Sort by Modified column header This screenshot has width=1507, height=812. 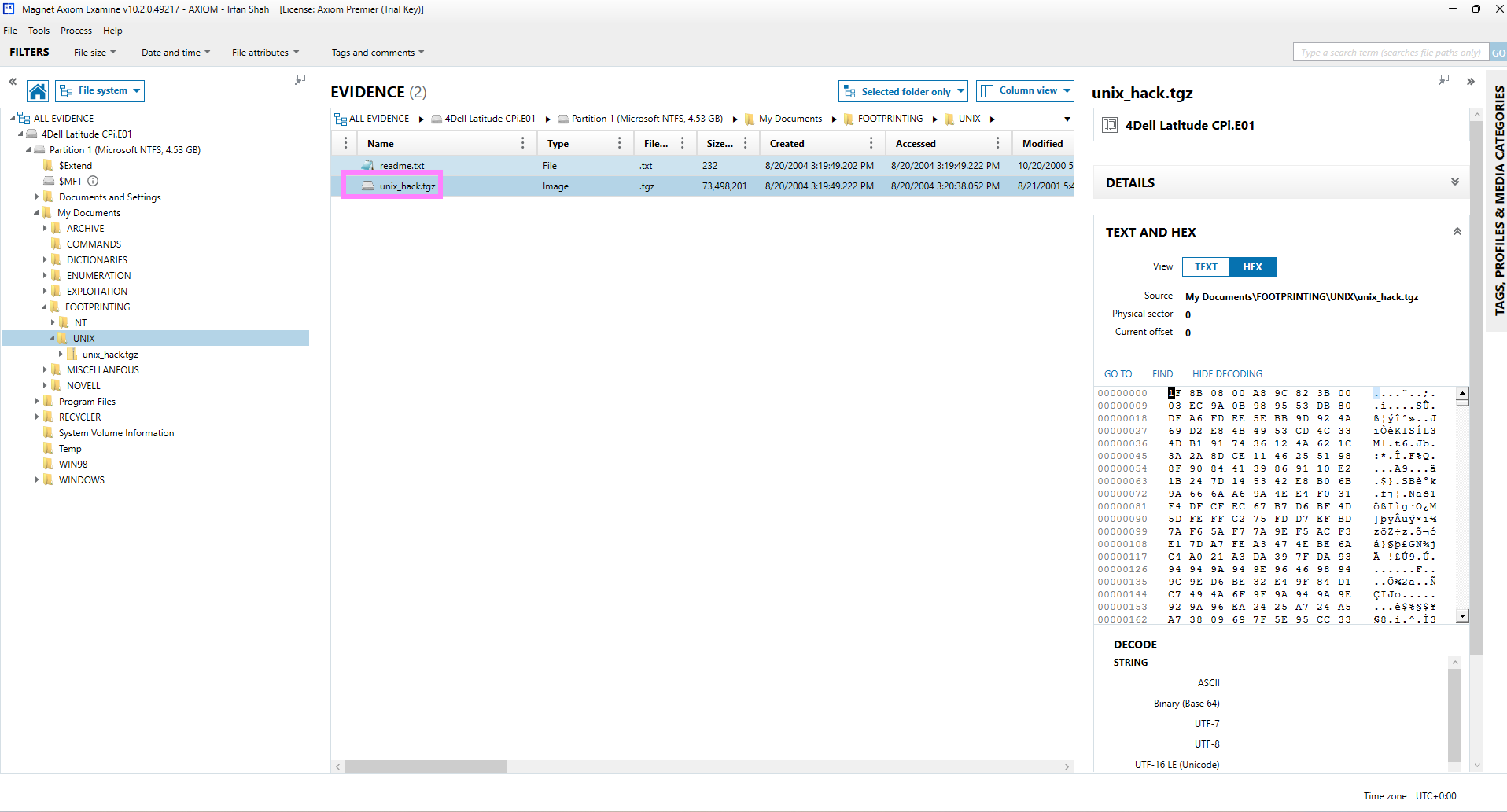coord(1042,143)
